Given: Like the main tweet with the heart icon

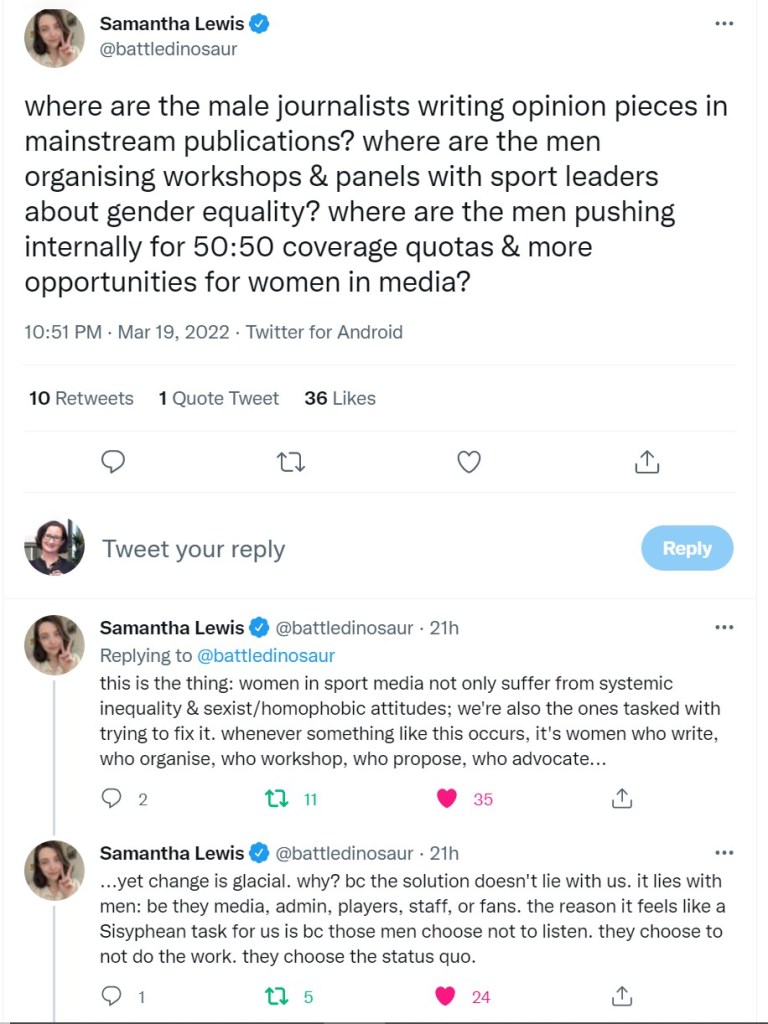Looking at the screenshot, I should (469, 461).
